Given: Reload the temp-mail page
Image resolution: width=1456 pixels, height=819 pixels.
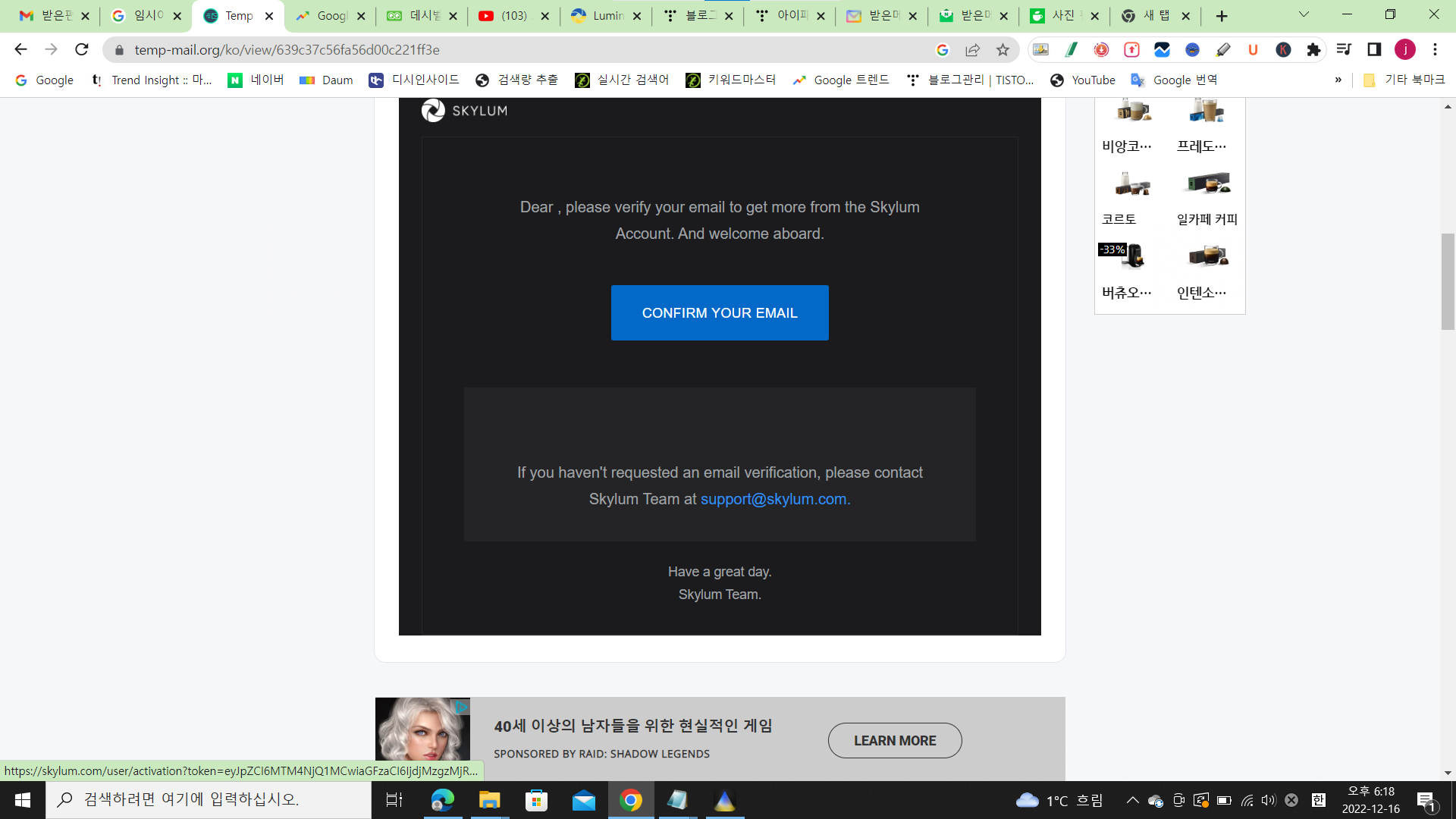Looking at the screenshot, I should pyautogui.click(x=82, y=49).
